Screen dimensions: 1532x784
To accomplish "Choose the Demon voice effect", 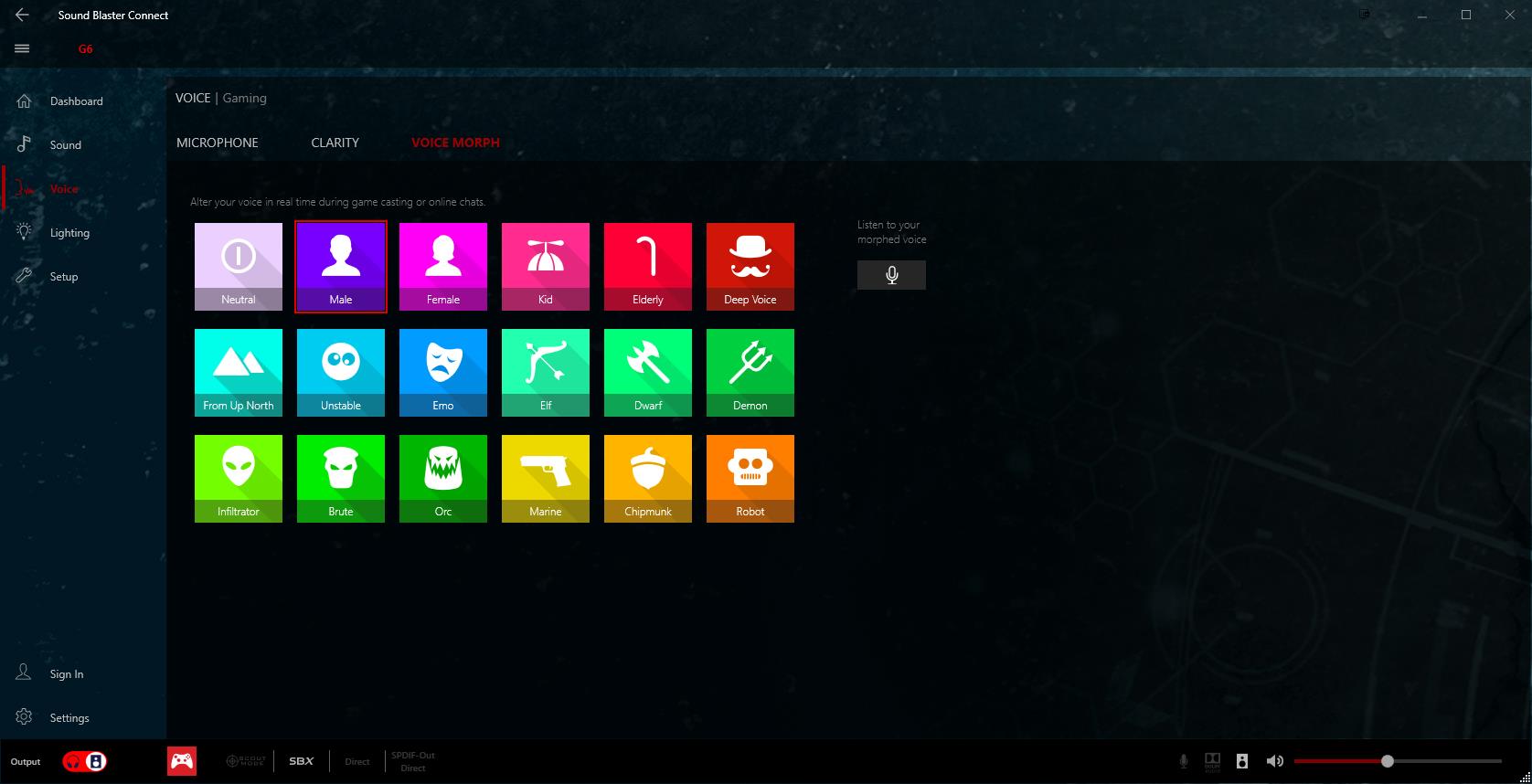I will (750, 372).
